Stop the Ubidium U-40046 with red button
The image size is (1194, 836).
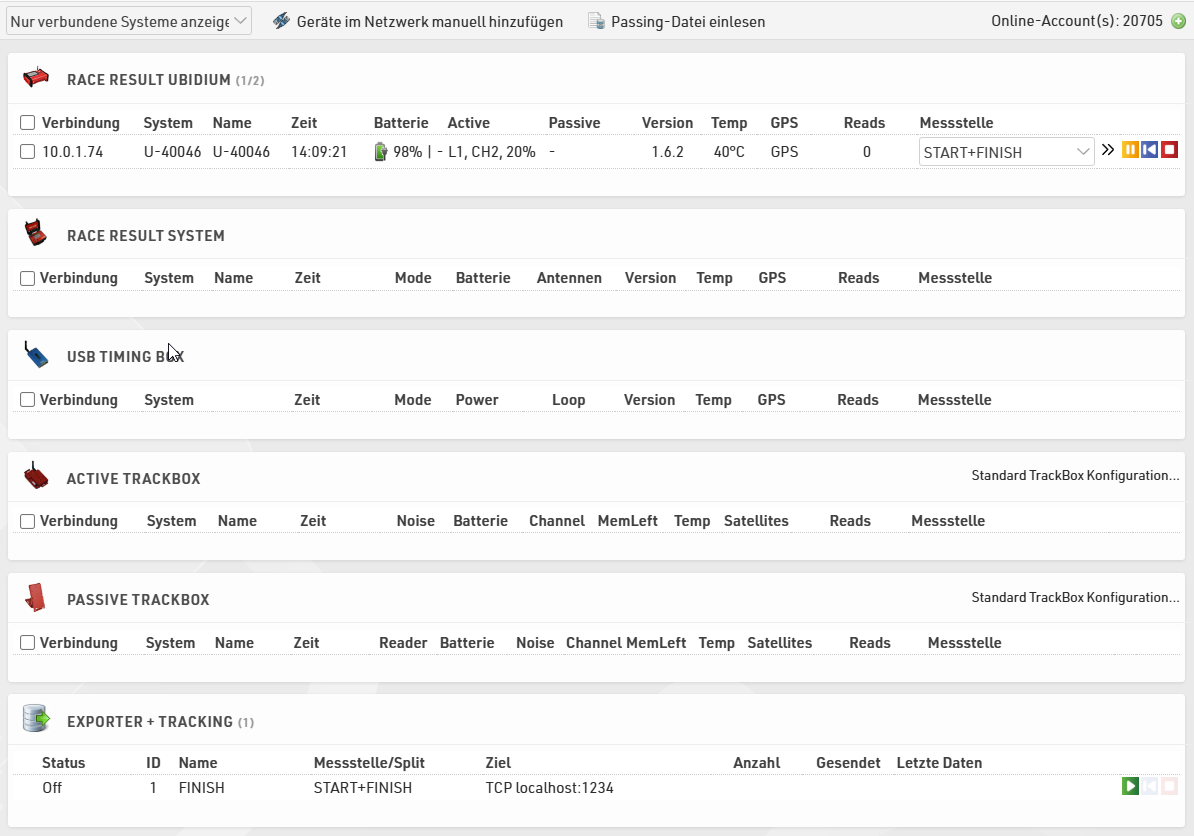1170,150
